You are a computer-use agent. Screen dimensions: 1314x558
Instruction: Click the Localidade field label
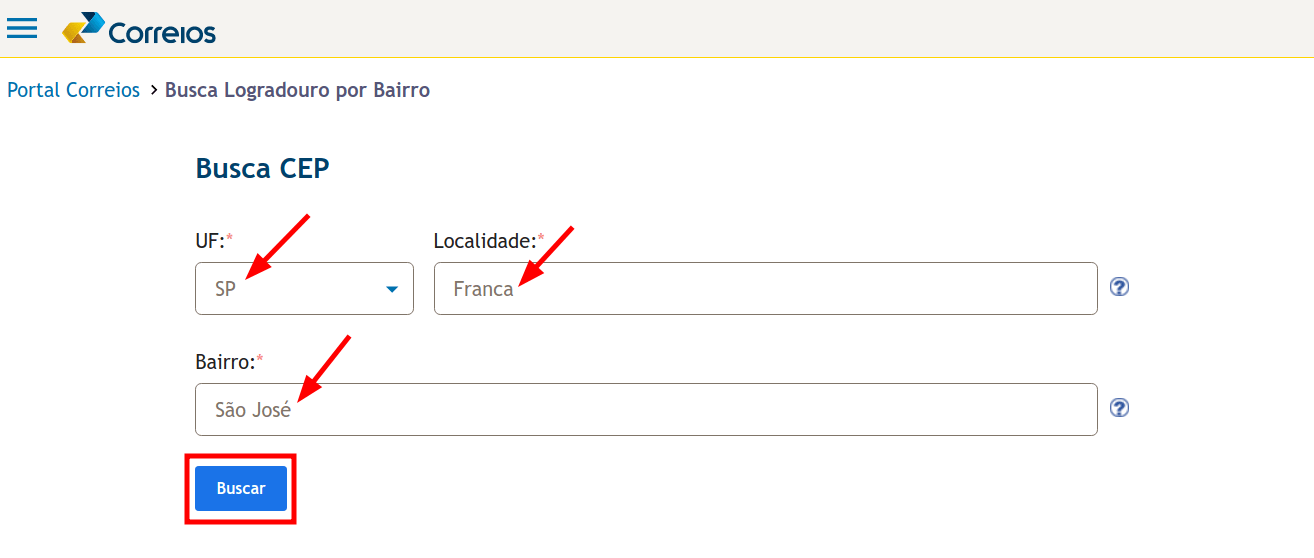pyautogui.click(x=484, y=241)
